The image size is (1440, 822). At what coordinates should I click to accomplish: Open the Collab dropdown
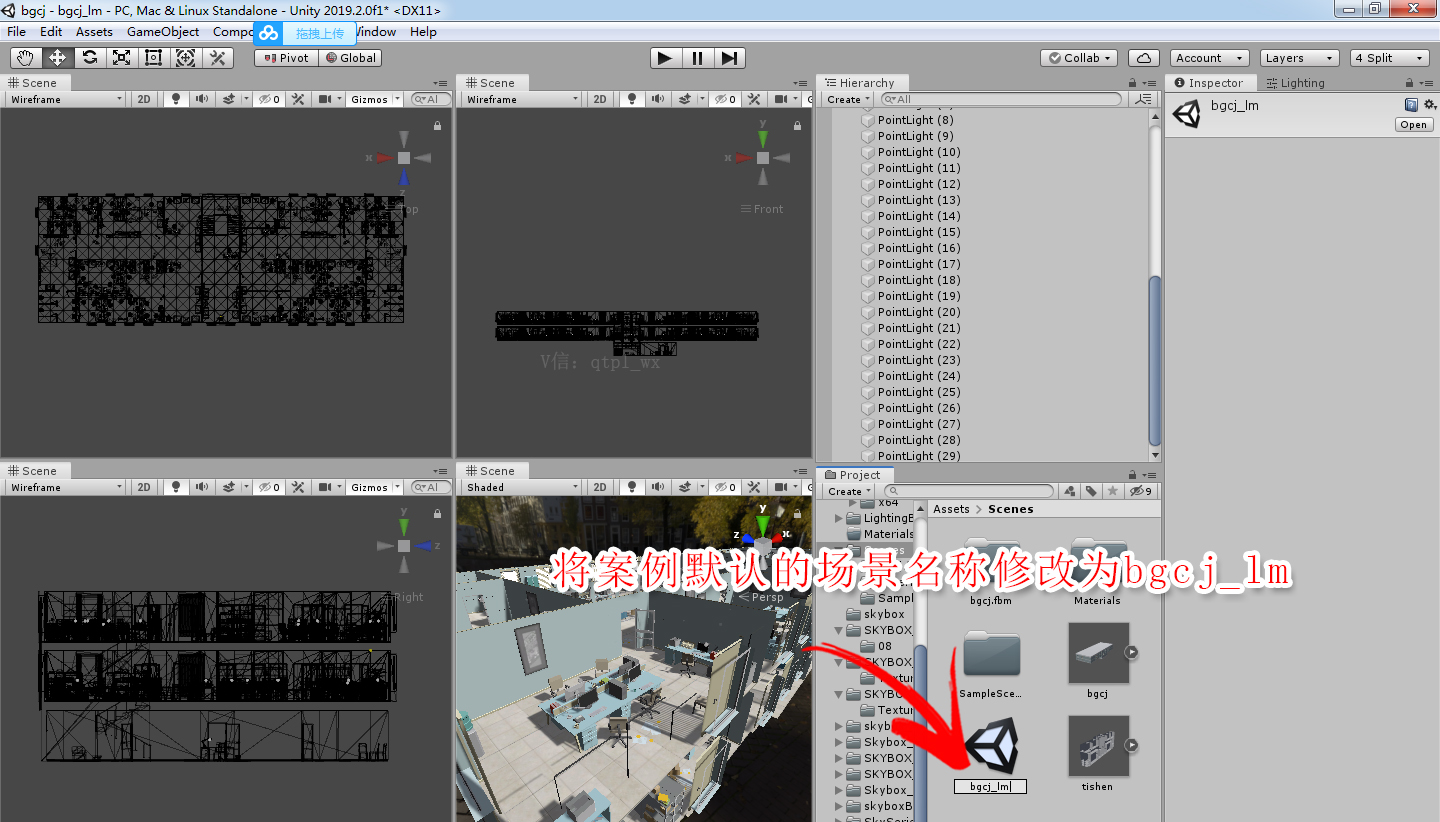1079,58
